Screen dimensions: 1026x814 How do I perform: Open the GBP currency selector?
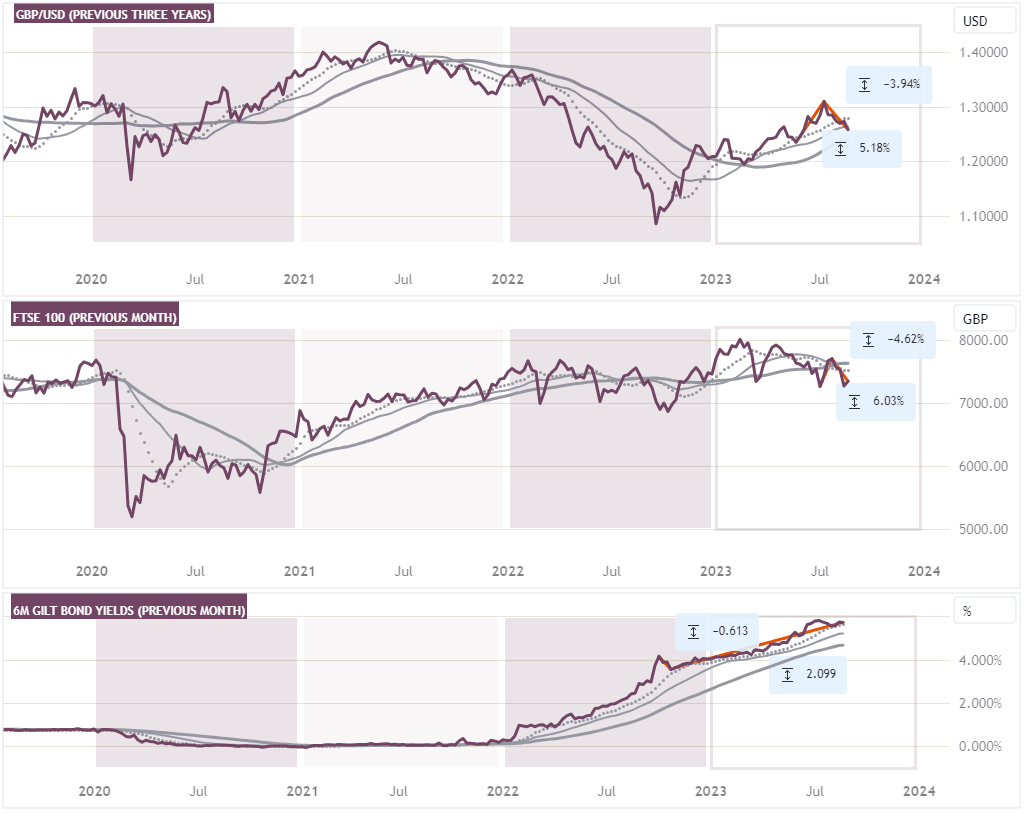[973, 317]
